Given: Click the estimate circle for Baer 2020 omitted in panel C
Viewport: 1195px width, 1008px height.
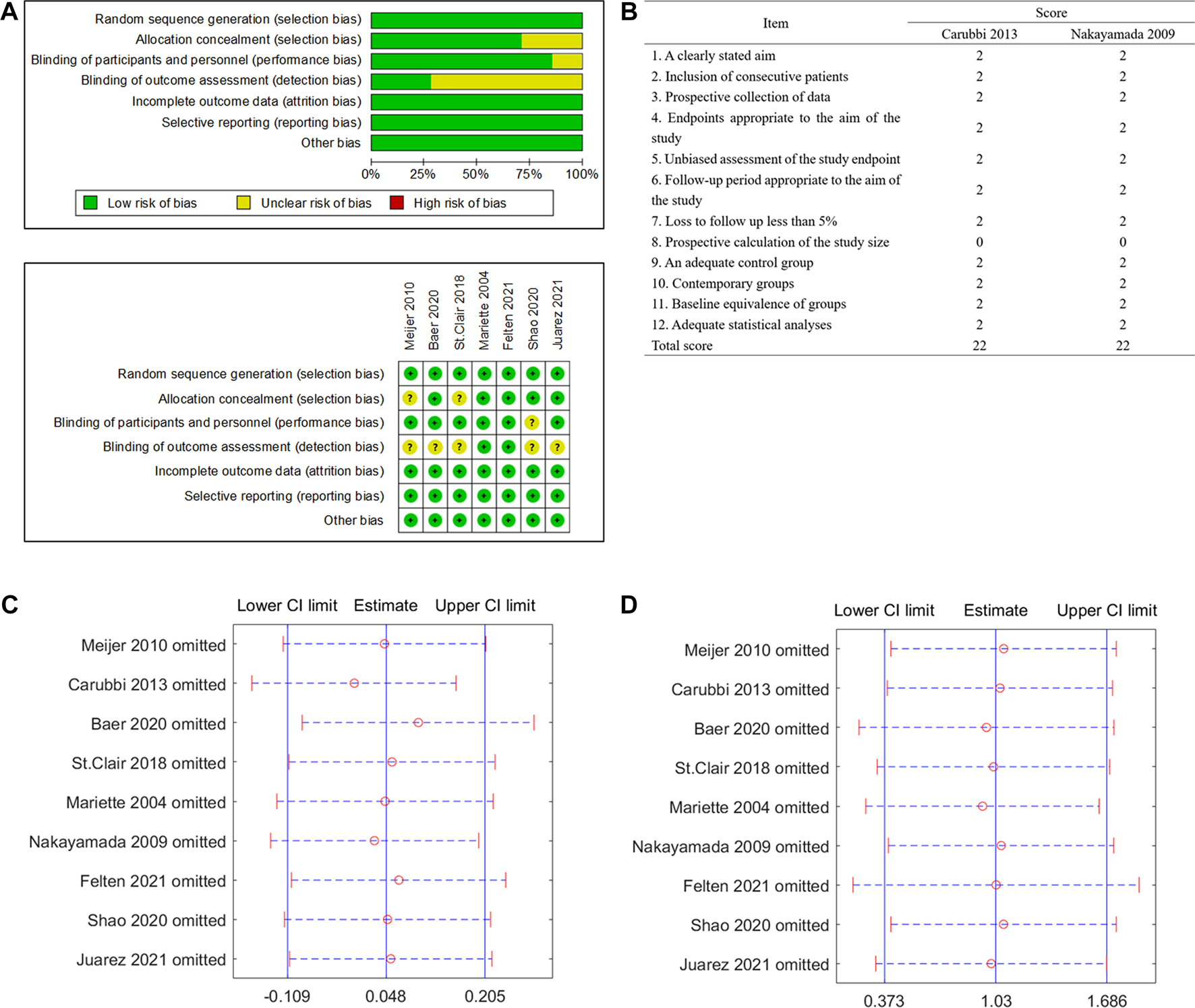Looking at the screenshot, I should [x=418, y=723].
